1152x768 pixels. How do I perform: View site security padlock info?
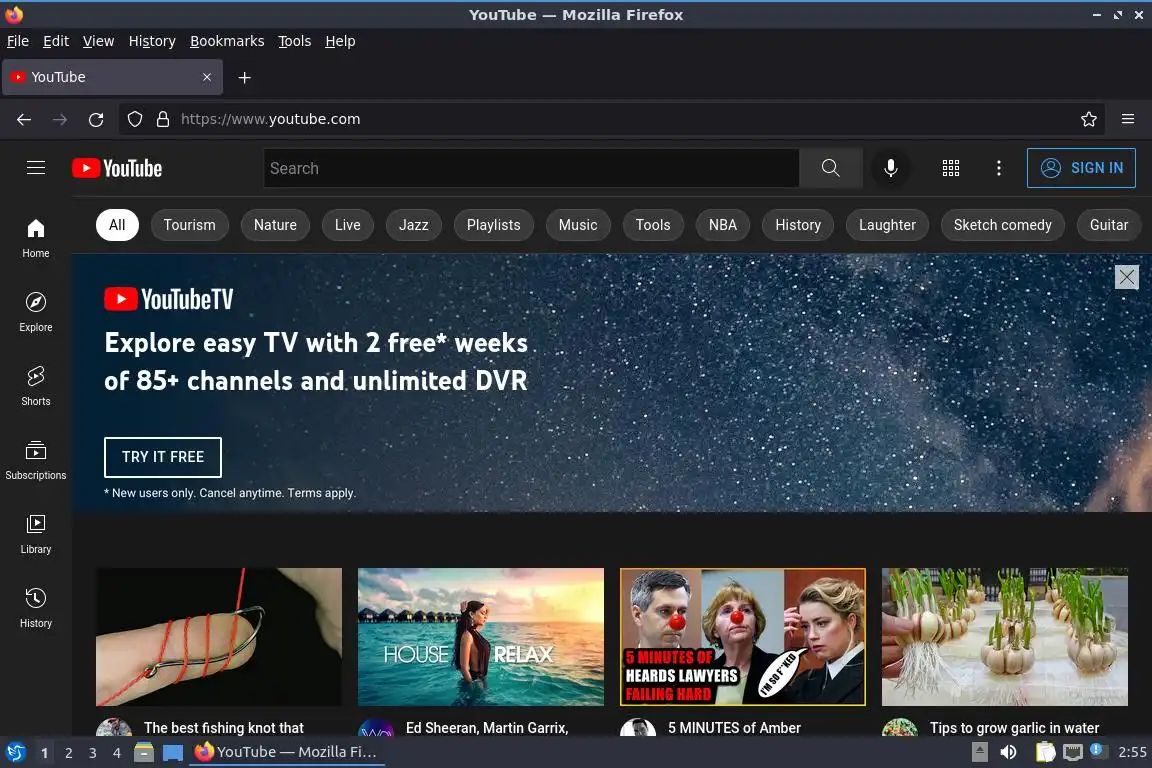coord(163,119)
